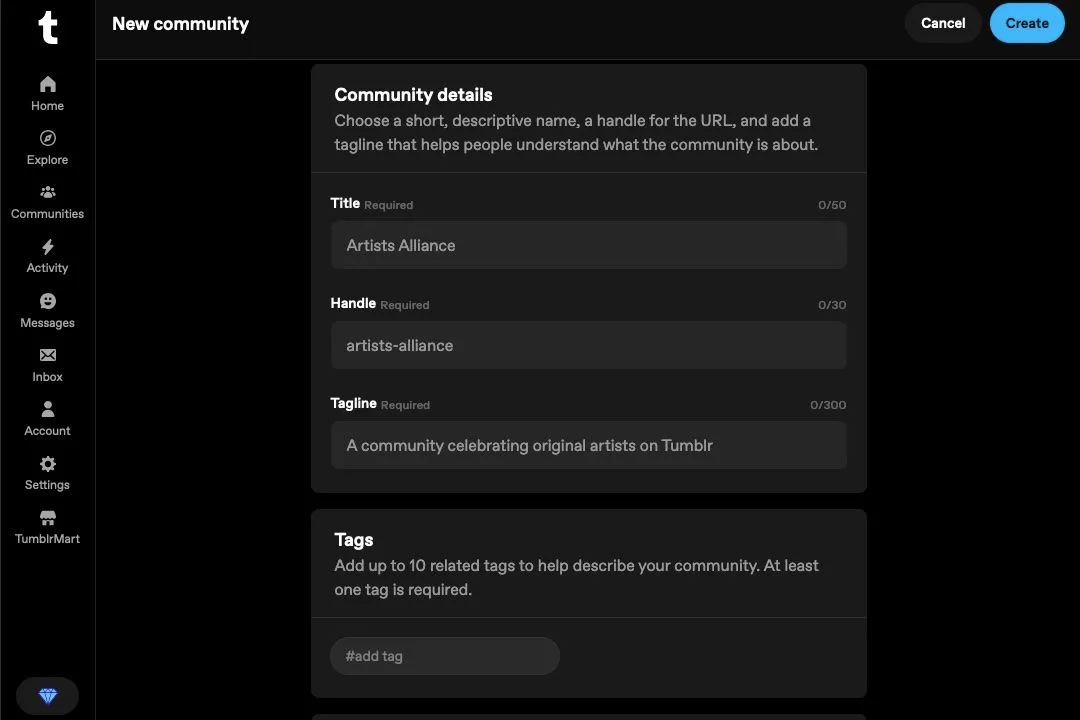Click the Tumblr logo icon
The image size is (1080, 720).
(47, 28)
